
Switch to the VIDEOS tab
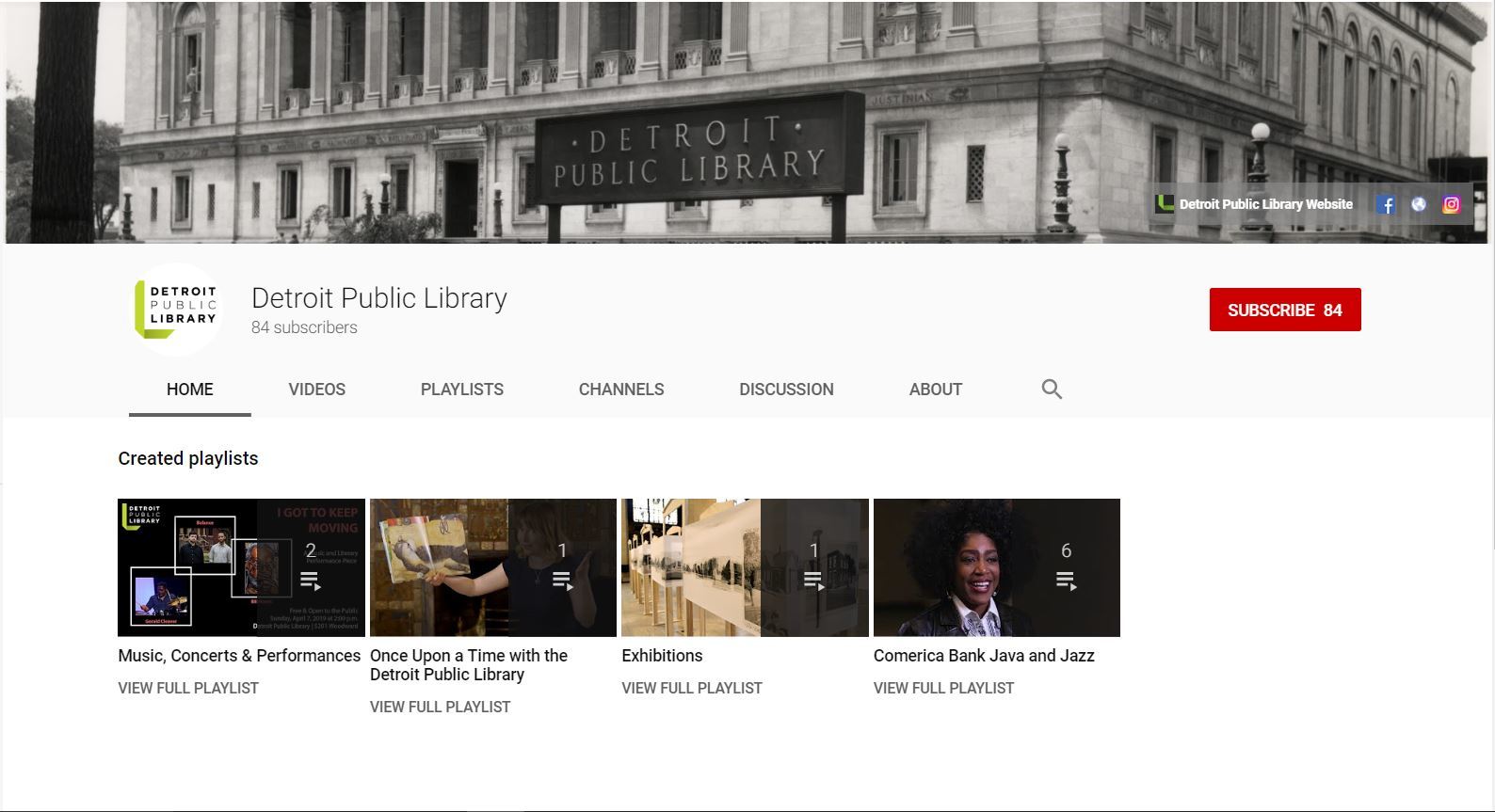[x=317, y=390]
